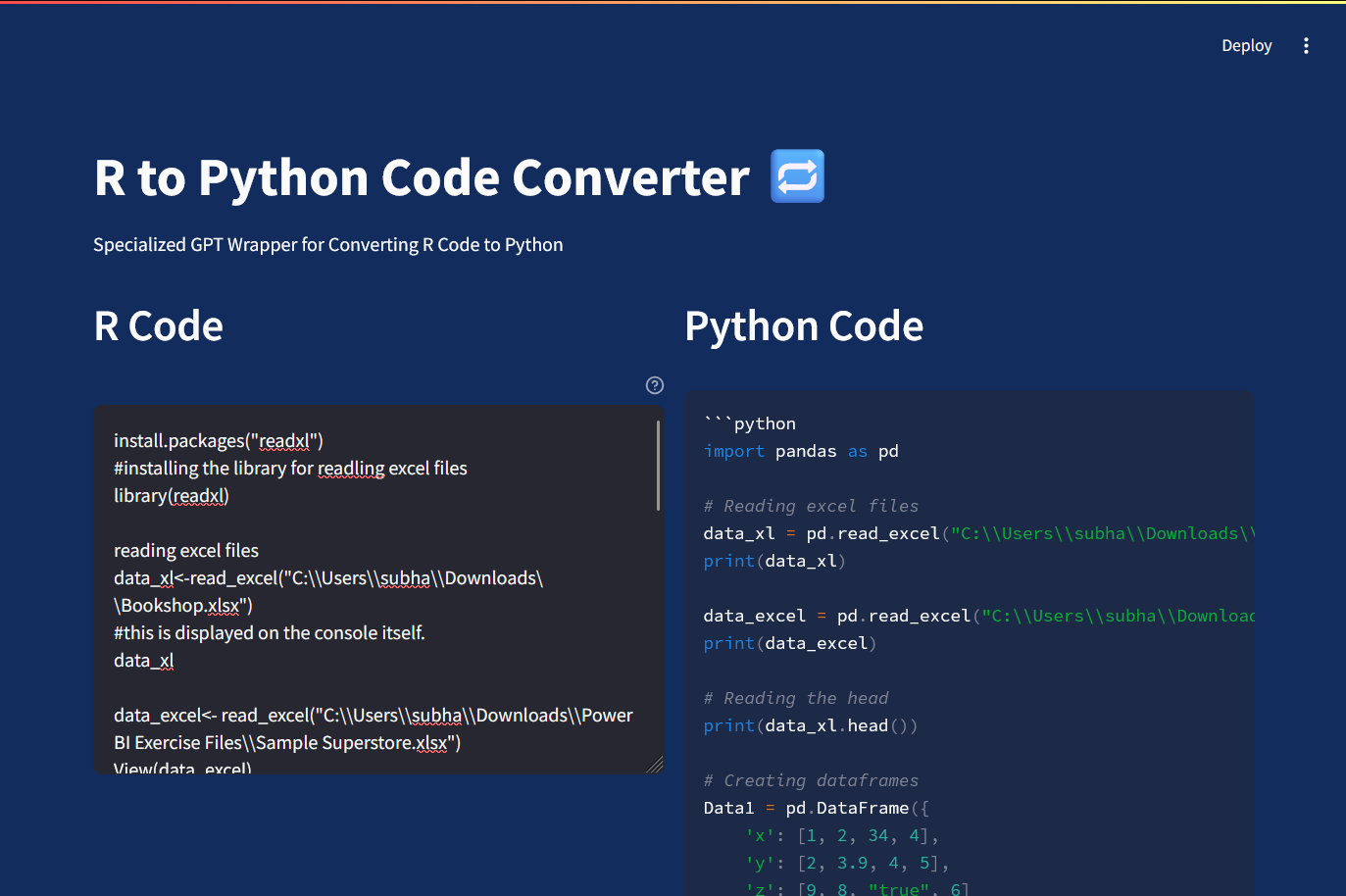Open the three-dot options menu
1346x896 pixels.
(x=1306, y=45)
